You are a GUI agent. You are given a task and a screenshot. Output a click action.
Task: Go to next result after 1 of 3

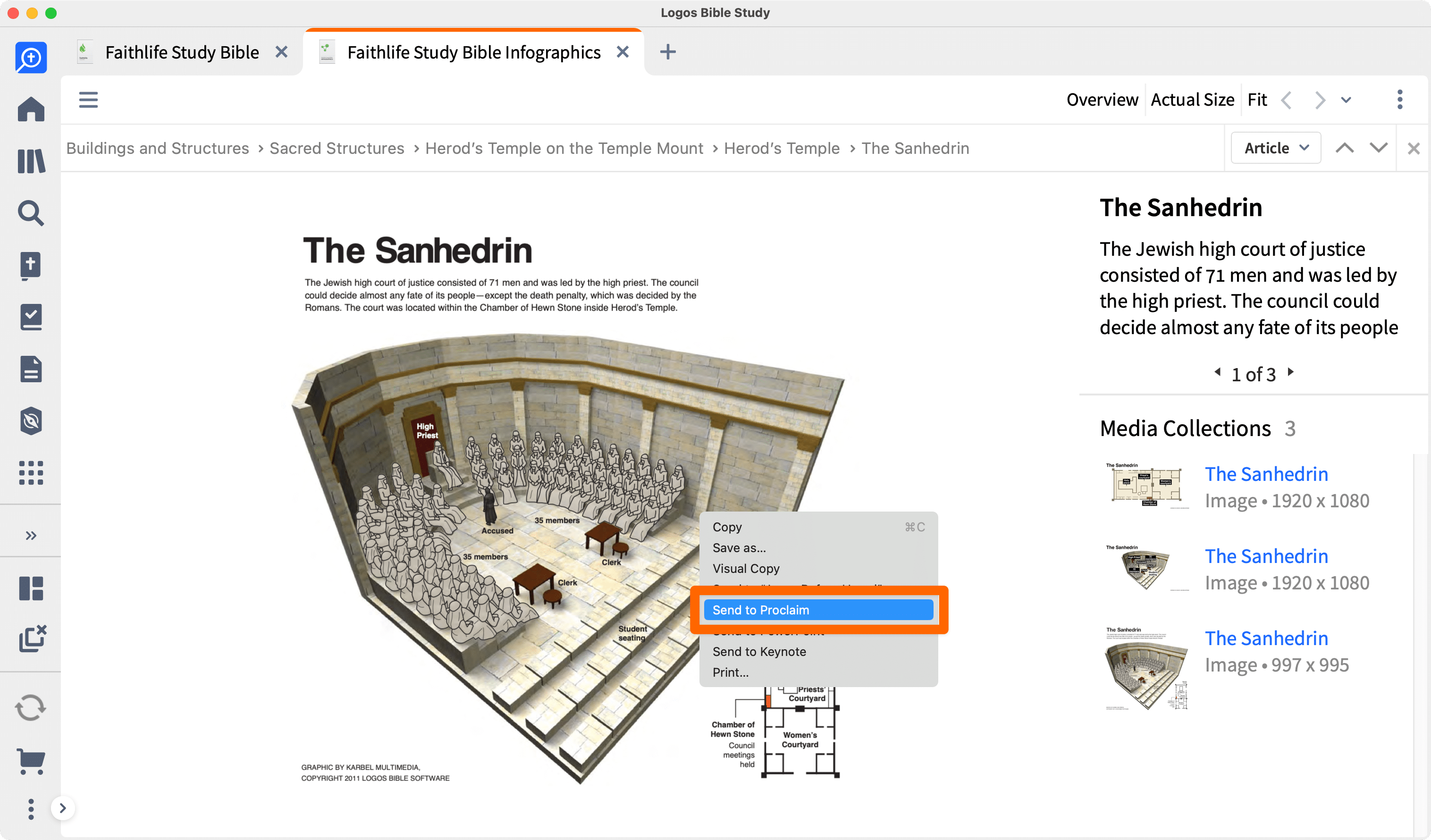(x=1290, y=372)
